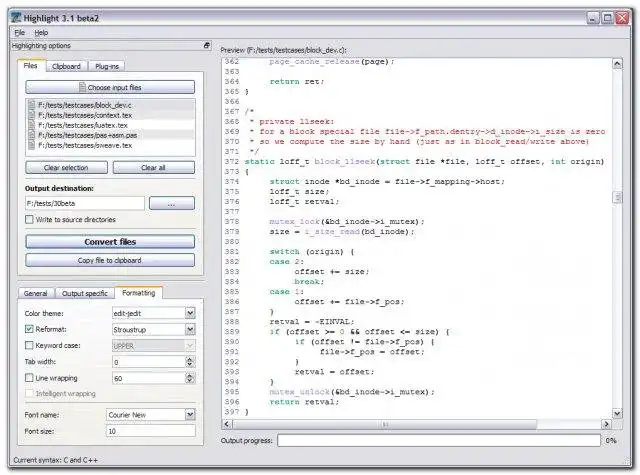Select the pas+asm.pas file icon

pos(31,135)
